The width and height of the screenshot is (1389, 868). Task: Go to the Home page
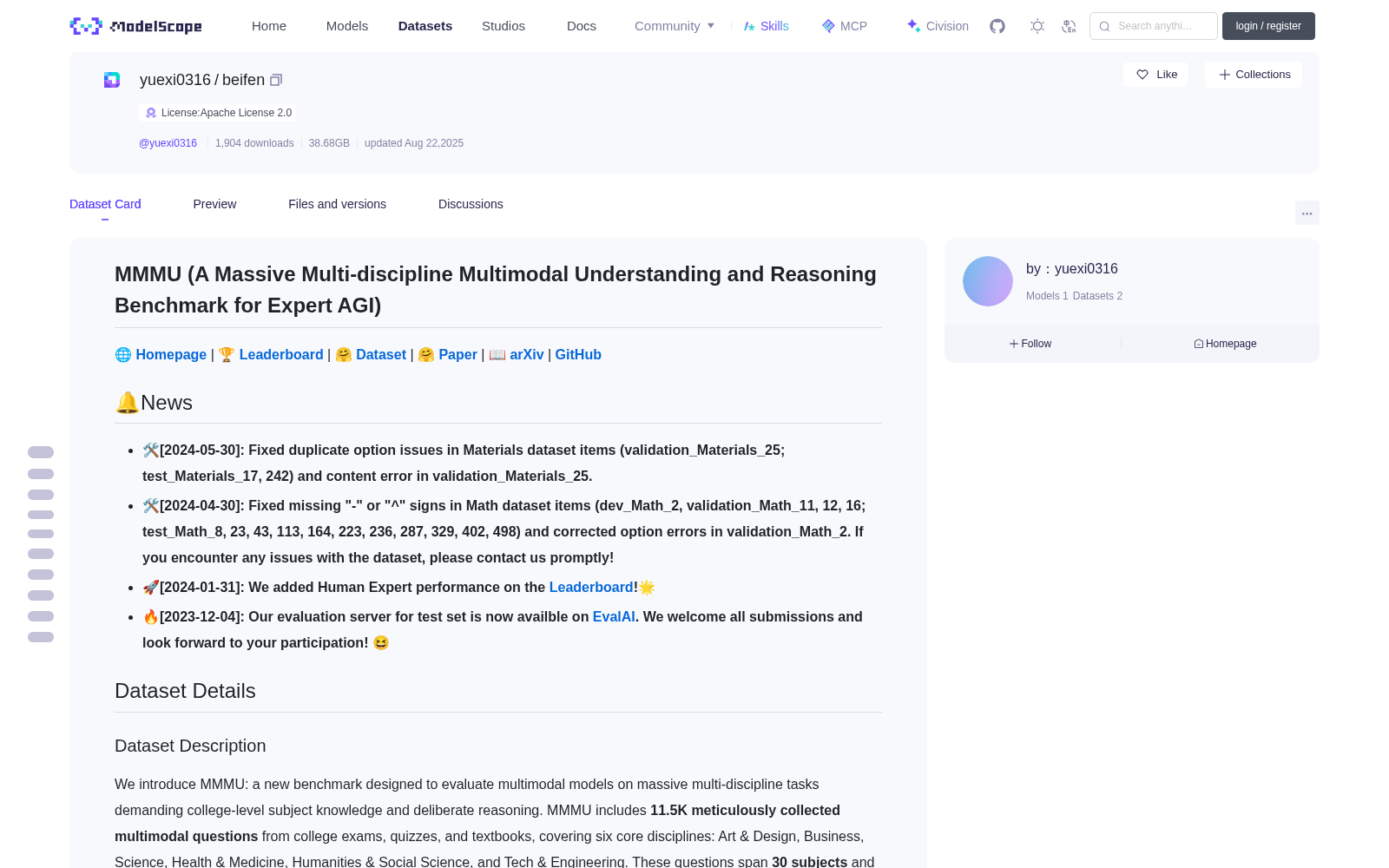pos(269,26)
